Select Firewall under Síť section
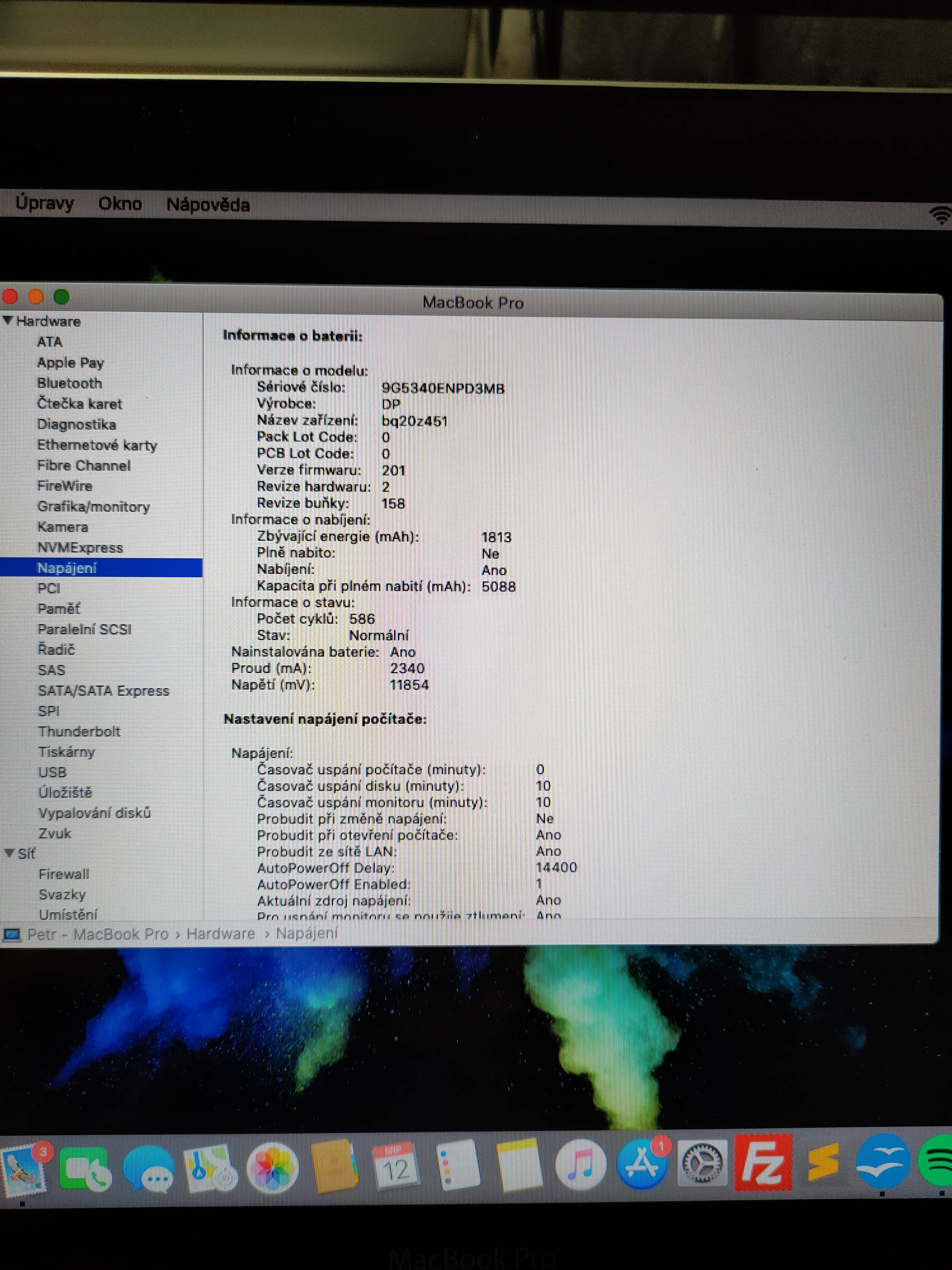The image size is (952, 1270). pyautogui.click(x=64, y=874)
